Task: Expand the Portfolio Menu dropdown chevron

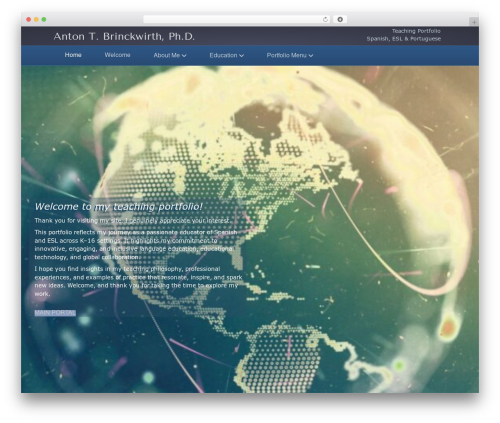Action: coord(311,56)
